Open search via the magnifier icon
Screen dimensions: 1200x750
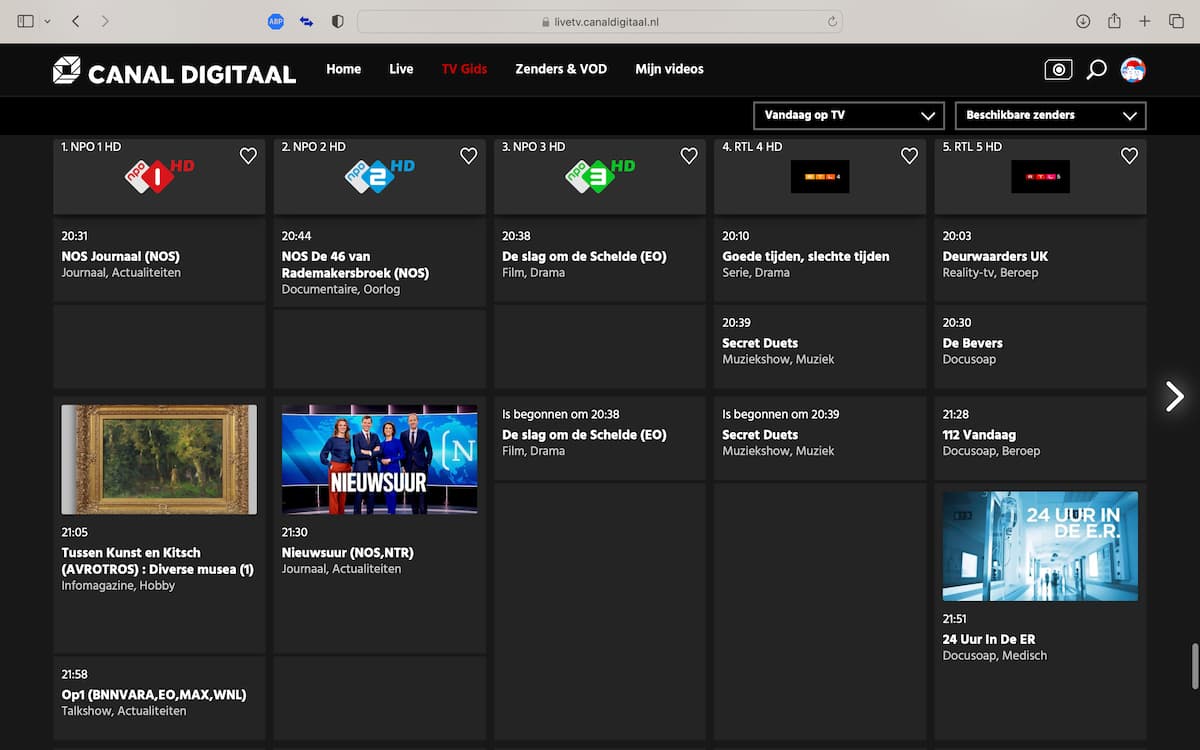pos(1096,69)
